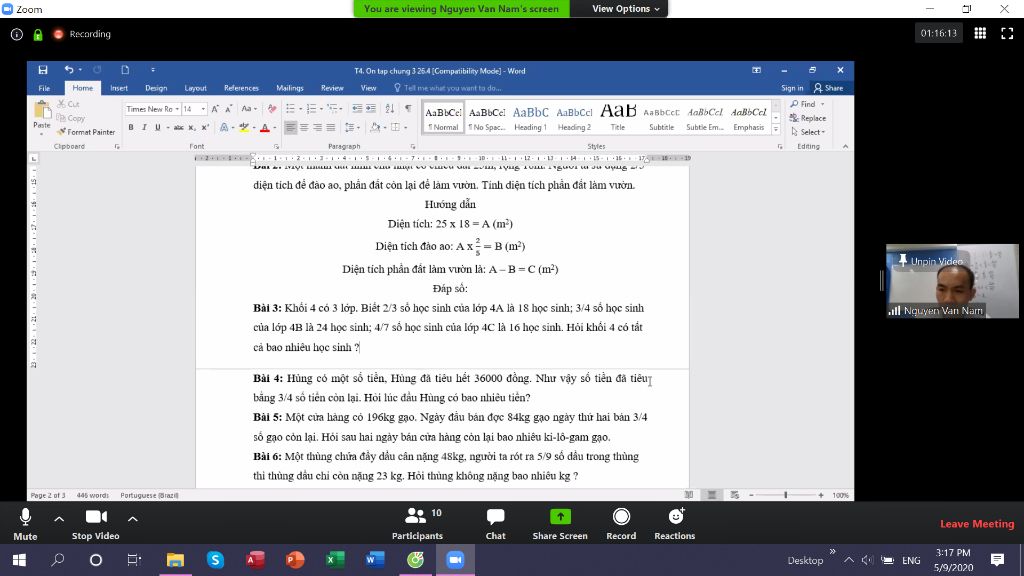The width and height of the screenshot is (1024, 576).
Task: Mute microphone in Zoom
Action: click(x=25, y=524)
